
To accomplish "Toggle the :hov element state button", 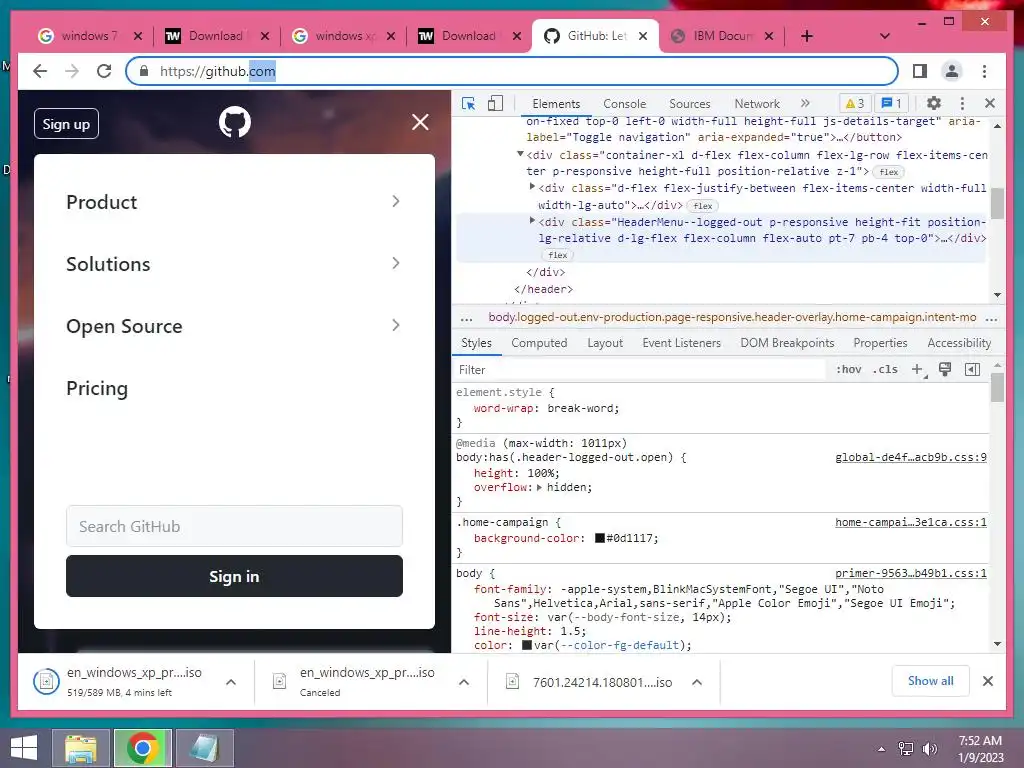I will coord(848,370).
